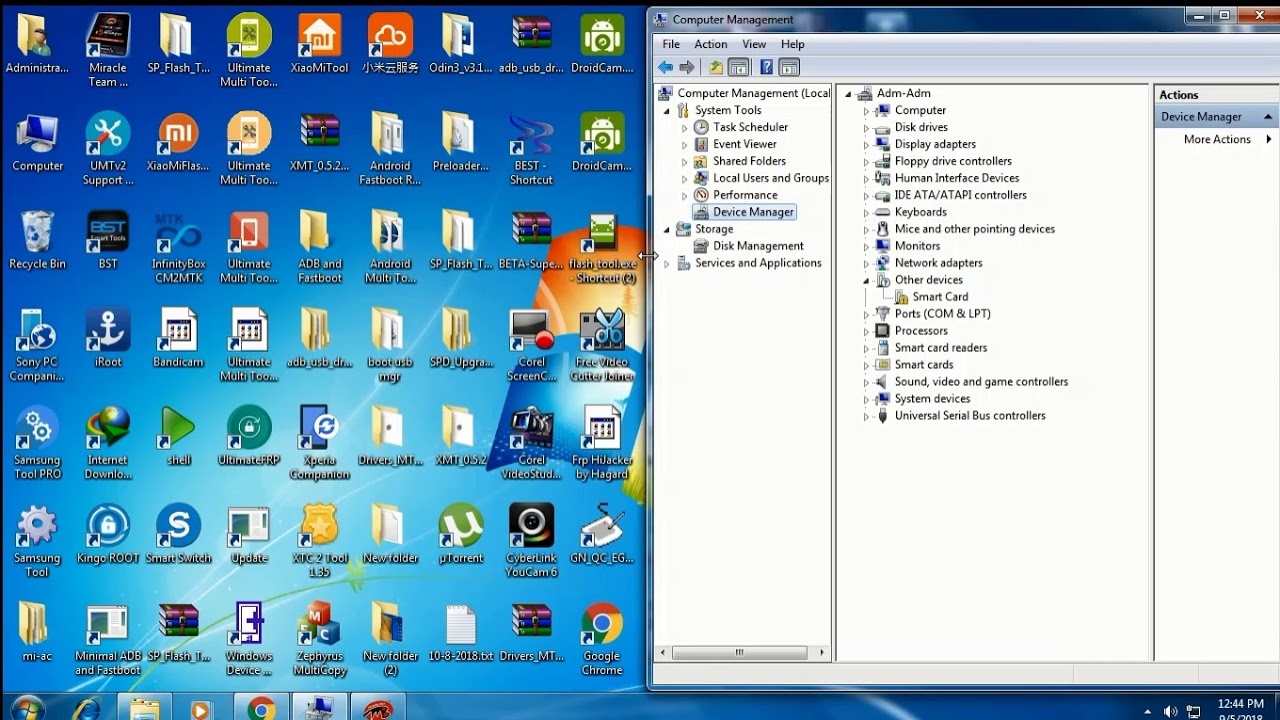This screenshot has width=1280, height=720.
Task: Select Event Viewer in tree
Action: pyautogui.click(x=744, y=144)
